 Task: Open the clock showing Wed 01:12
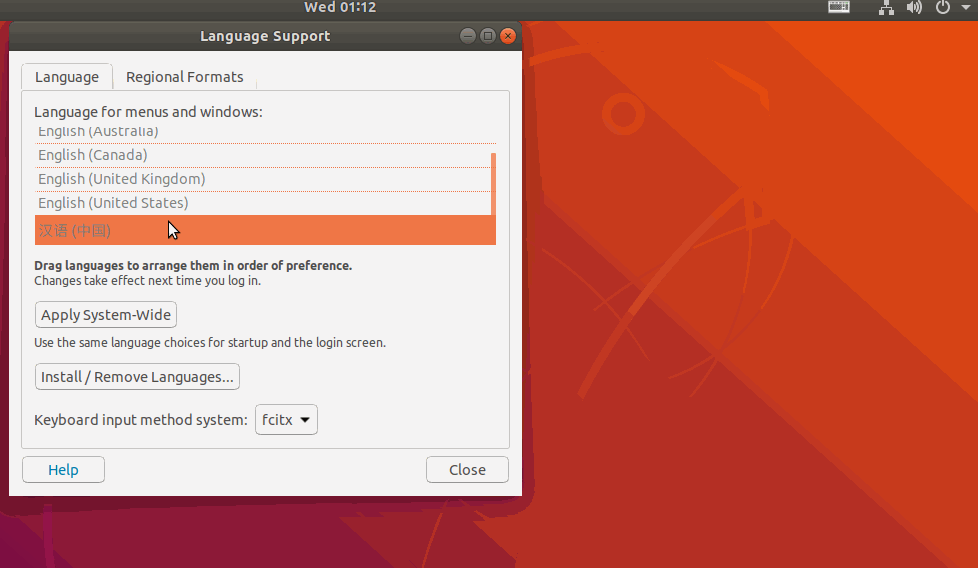tap(340, 8)
